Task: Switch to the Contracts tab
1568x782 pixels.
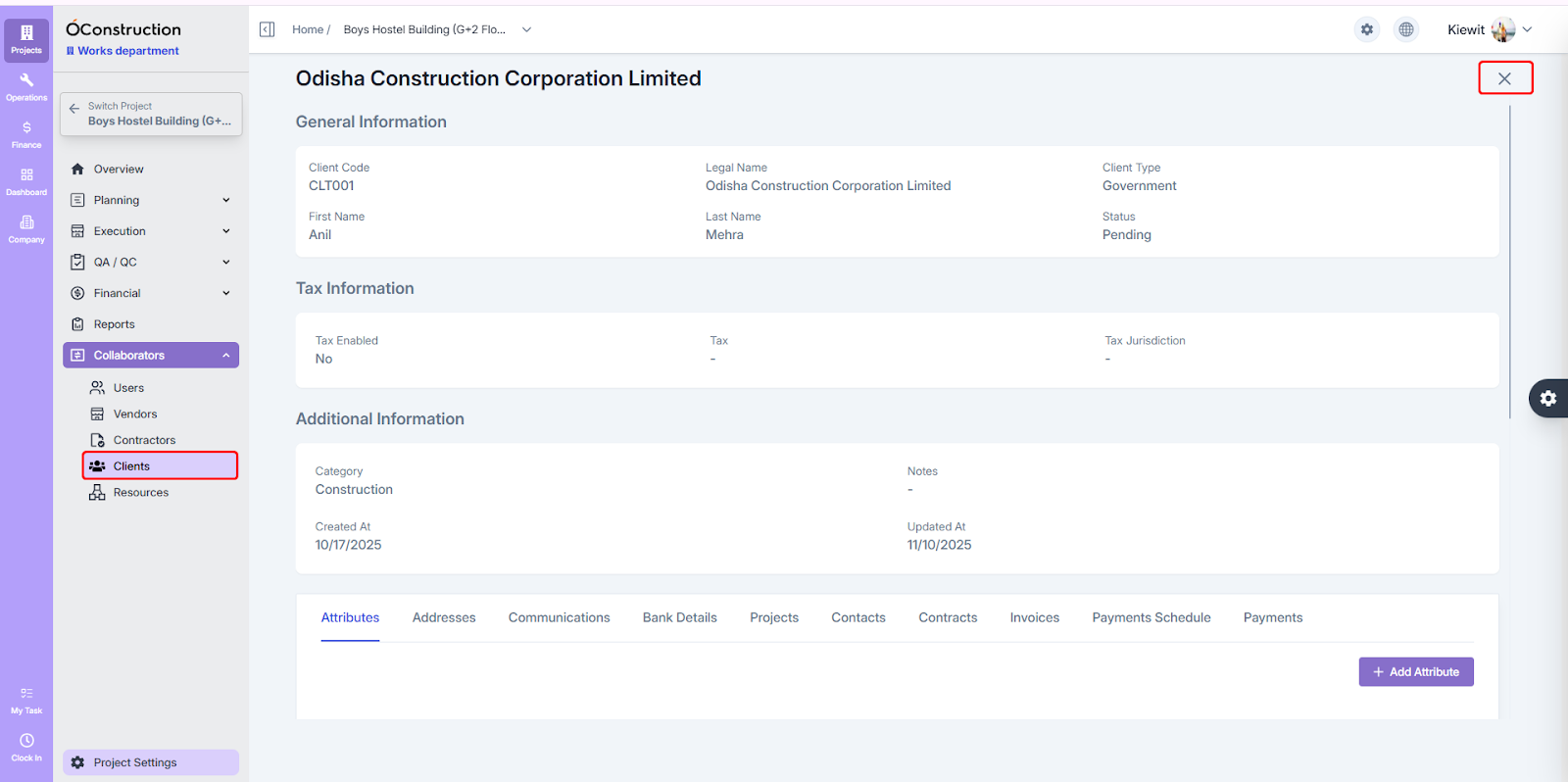Action: [x=948, y=617]
